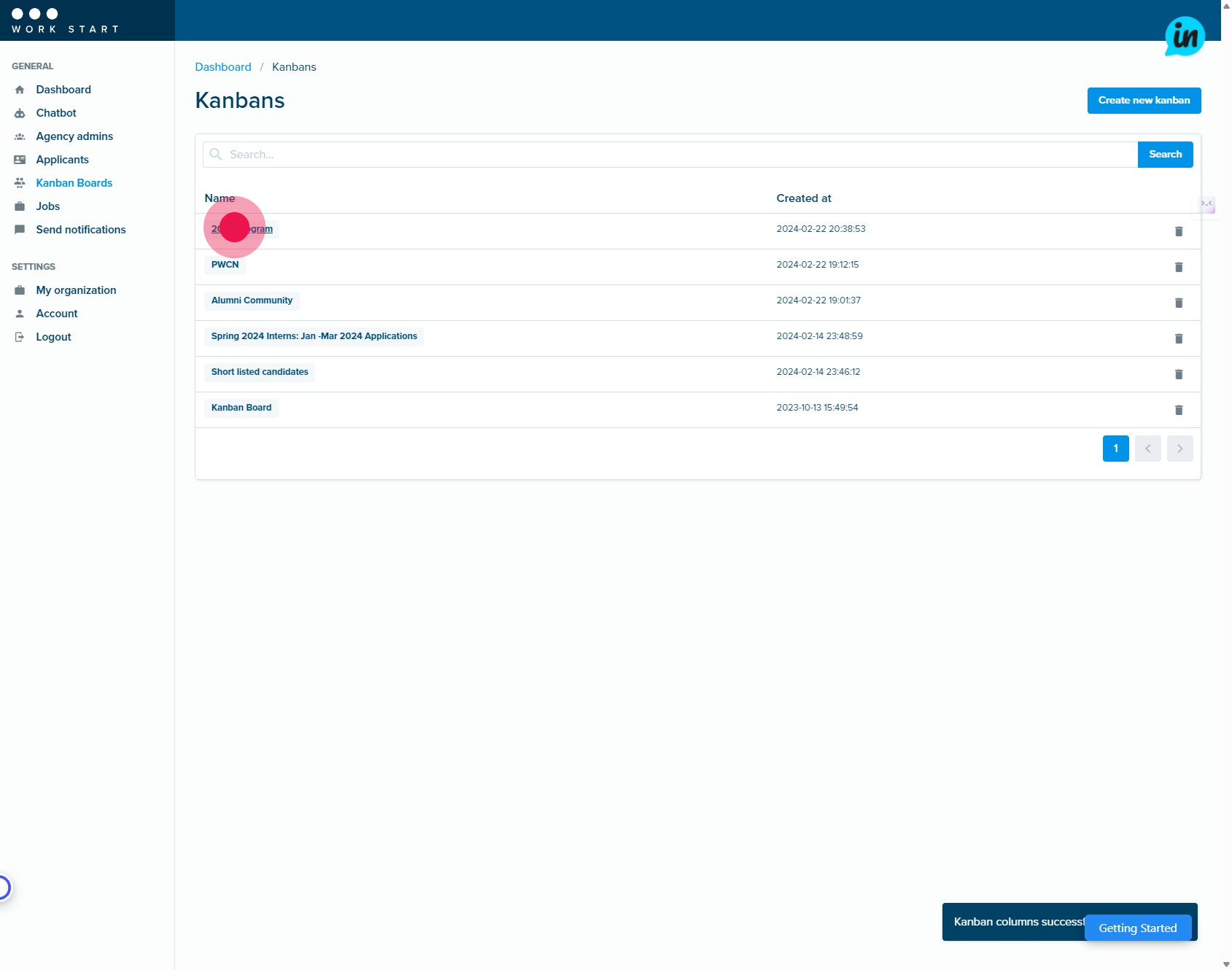
Task: Open My organization settings
Action: click(76, 290)
